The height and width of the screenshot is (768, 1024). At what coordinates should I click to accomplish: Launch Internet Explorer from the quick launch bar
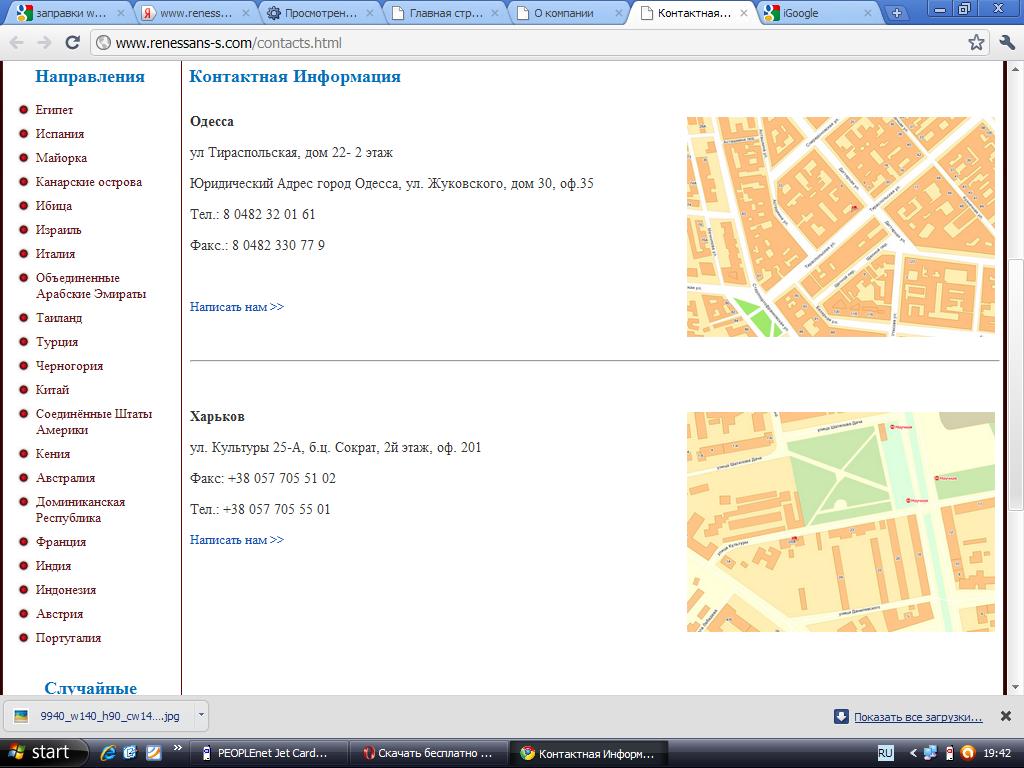tap(108, 752)
